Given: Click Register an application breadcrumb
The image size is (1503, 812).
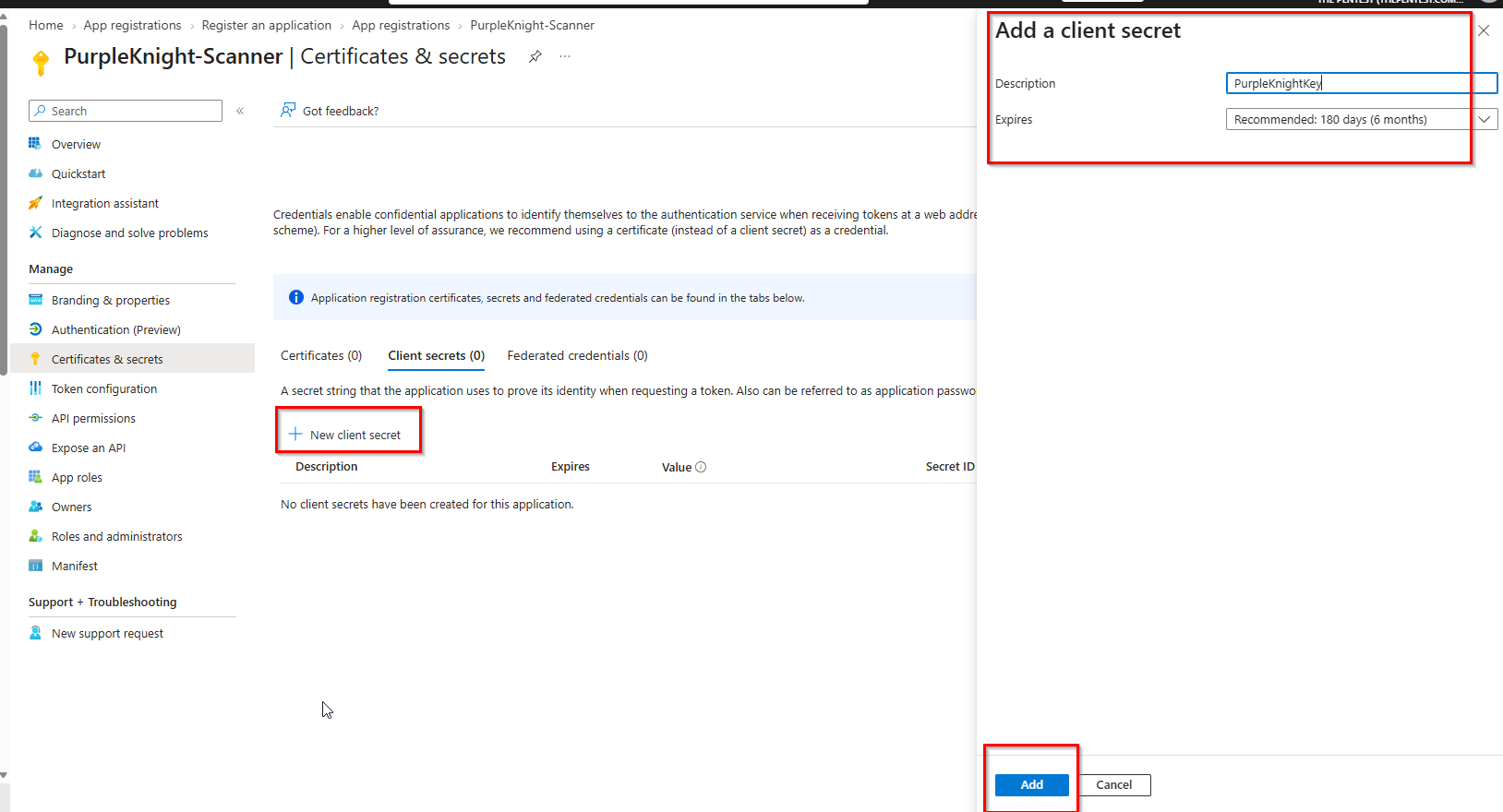Looking at the screenshot, I should 267,25.
